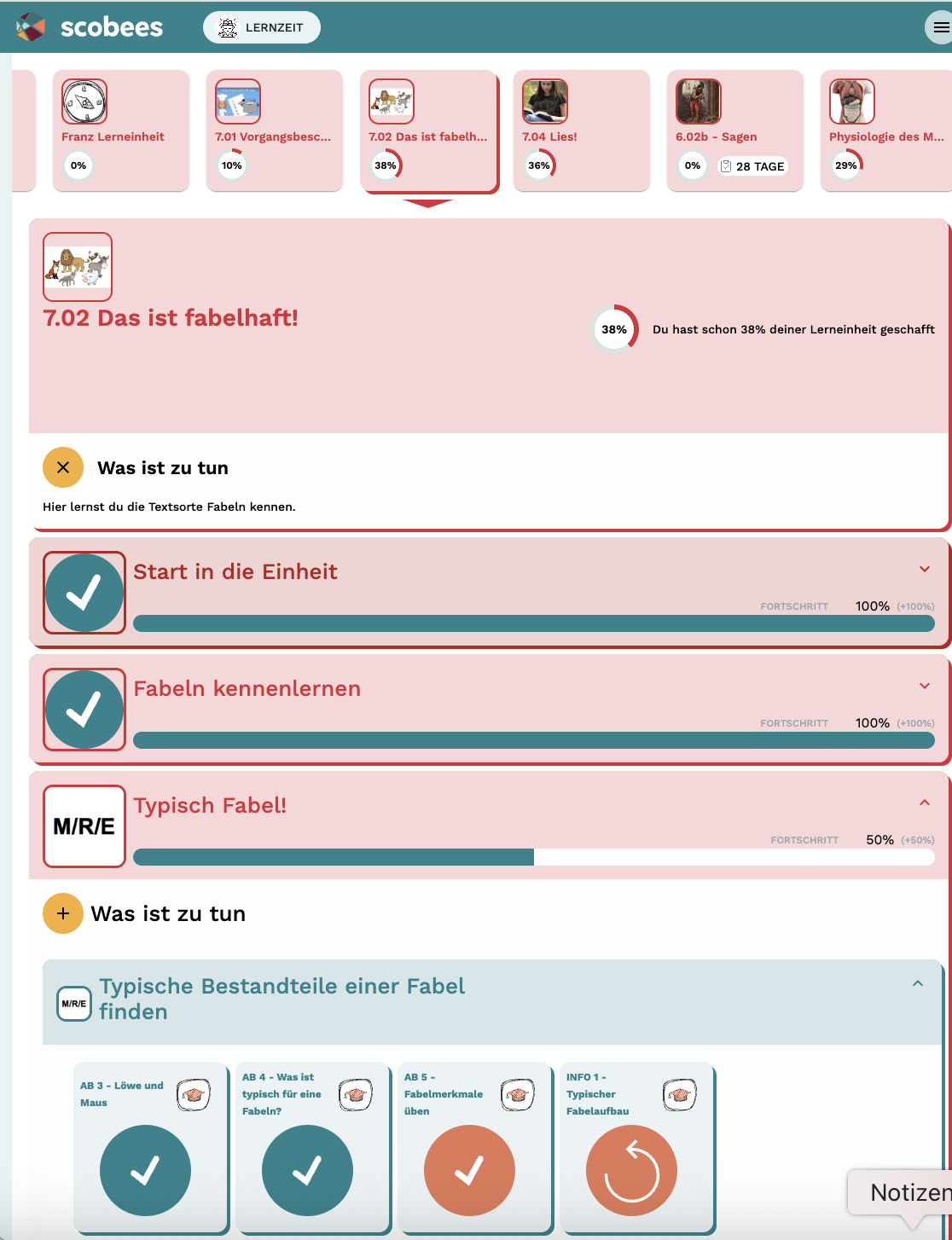Image resolution: width=952 pixels, height=1240 pixels.
Task: Click the redo circle on INFO 1 card
Action: 631,1170
